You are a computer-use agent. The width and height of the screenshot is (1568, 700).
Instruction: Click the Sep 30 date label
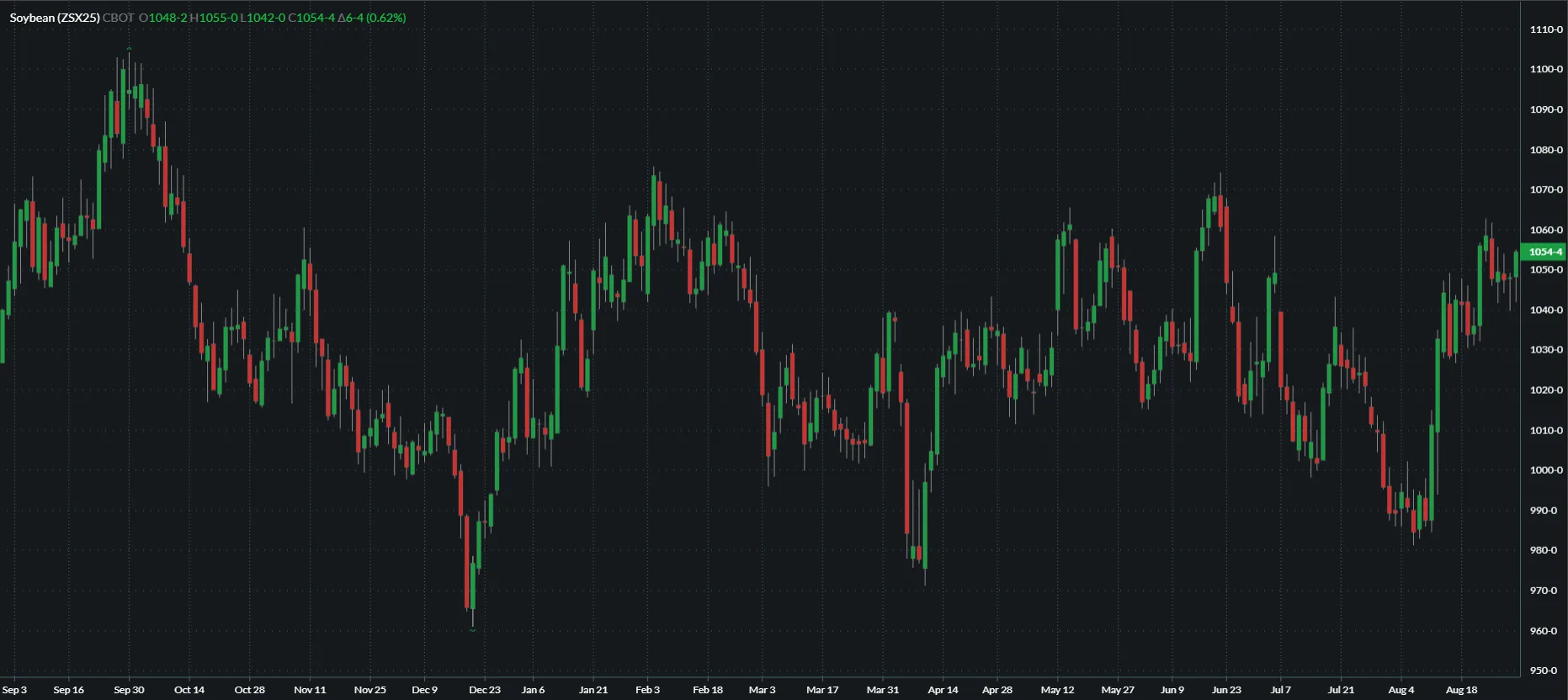(129, 690)
